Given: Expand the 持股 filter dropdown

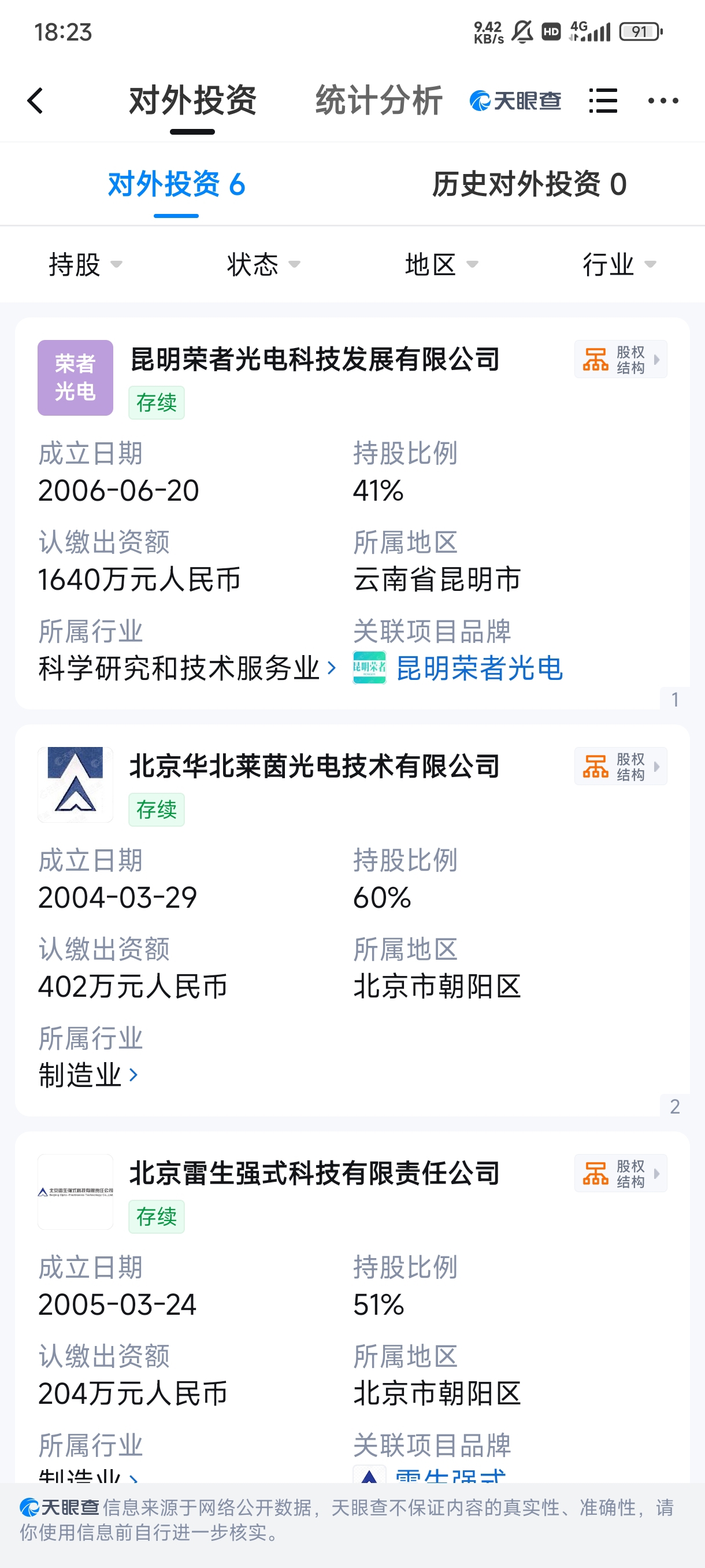Looking at the screenshot, I should click(85, 264).
